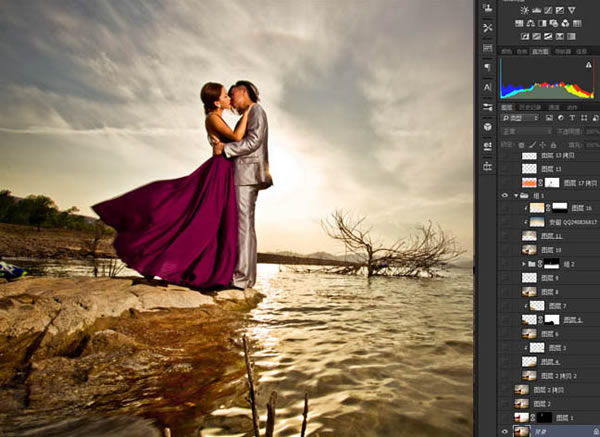Viewport: 600px width, 437px height.
Task: Add a Curves adjustment layer
Action: [548, 10]
